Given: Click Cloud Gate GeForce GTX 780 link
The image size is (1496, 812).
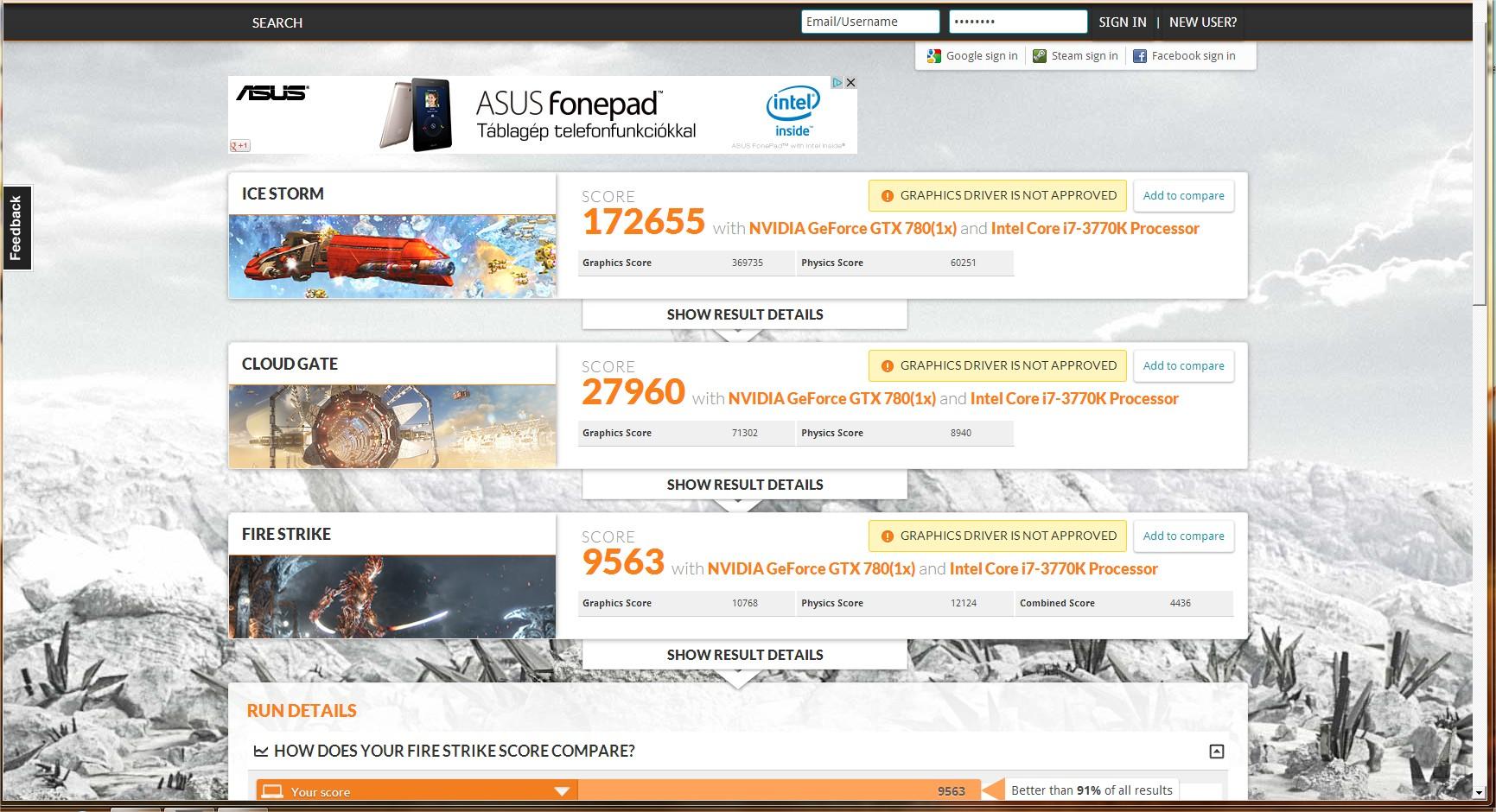Looking at the screenshot, I should [x=831, y=399].
